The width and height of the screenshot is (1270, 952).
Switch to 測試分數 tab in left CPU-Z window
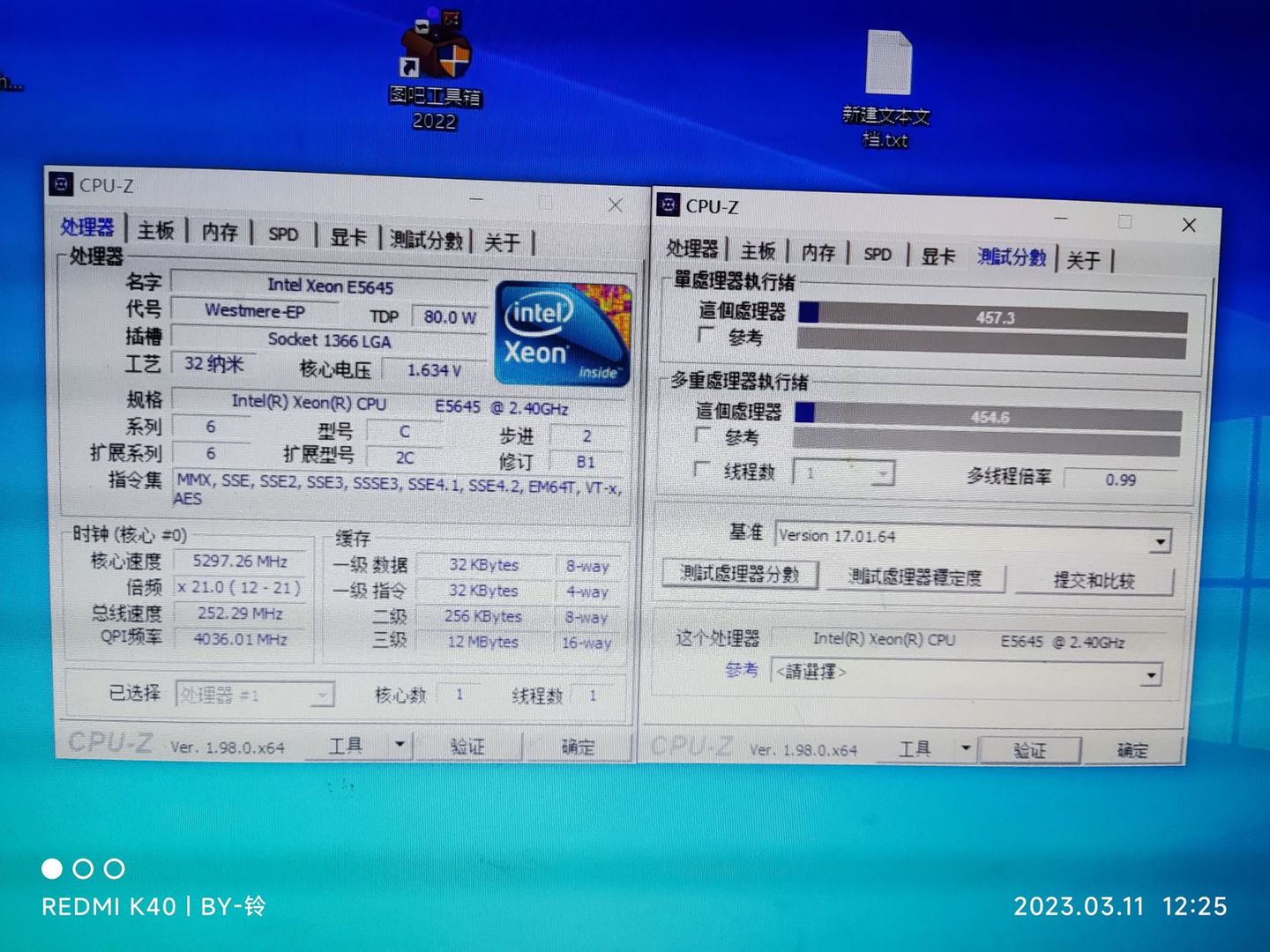(426, 240)
